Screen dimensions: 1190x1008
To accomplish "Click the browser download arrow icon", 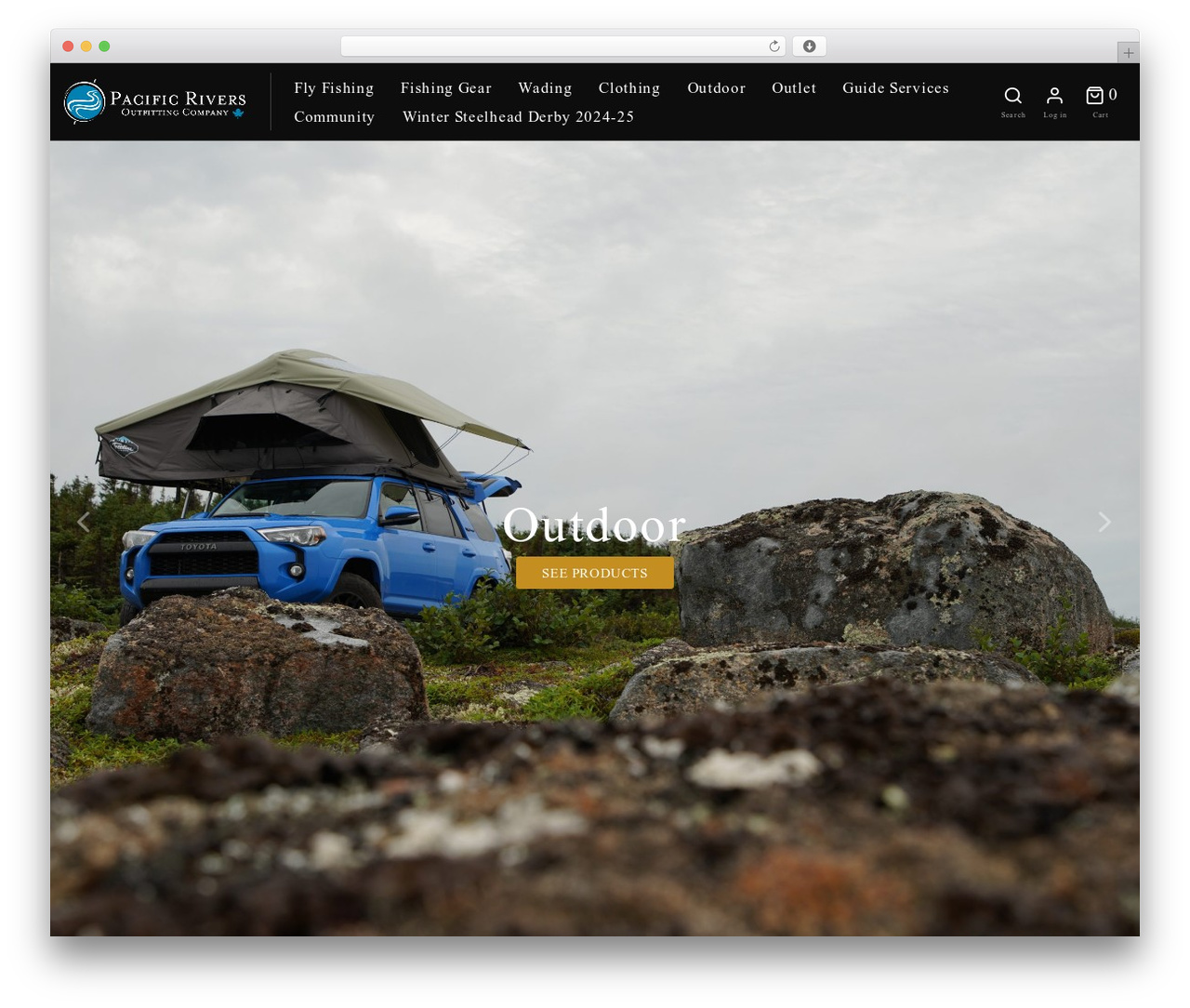I will point(809,46).
